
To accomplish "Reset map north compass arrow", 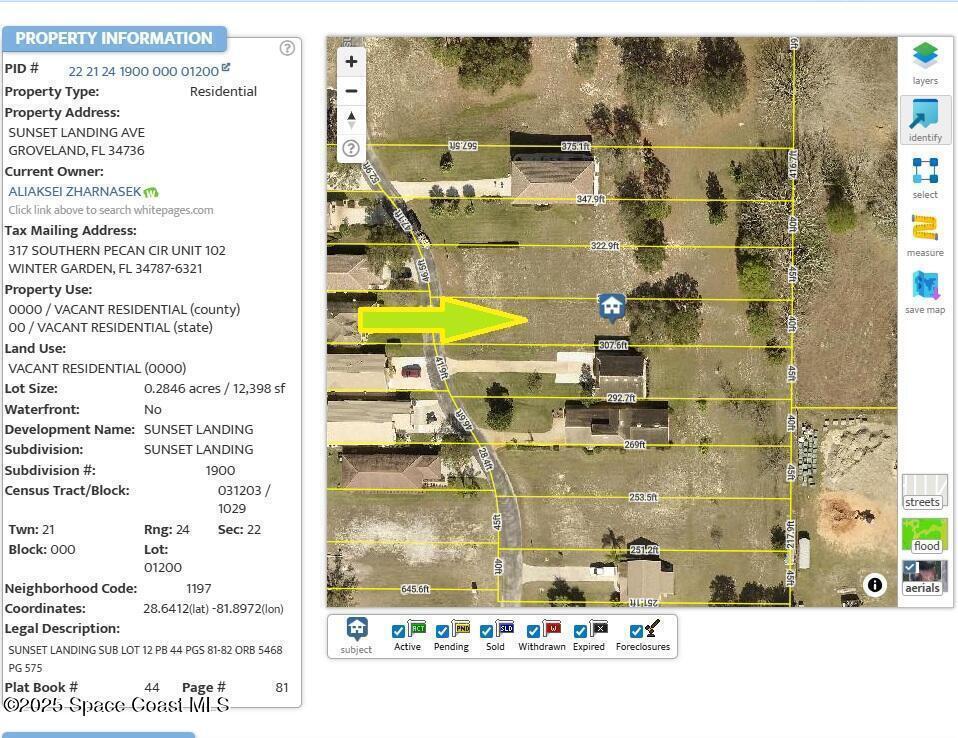I will point(351,119).
